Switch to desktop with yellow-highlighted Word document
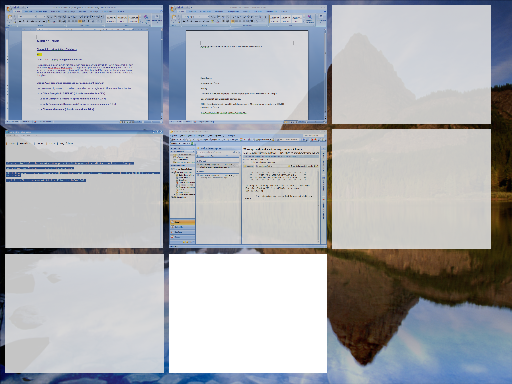512x384 pixels. pos(84,64)
